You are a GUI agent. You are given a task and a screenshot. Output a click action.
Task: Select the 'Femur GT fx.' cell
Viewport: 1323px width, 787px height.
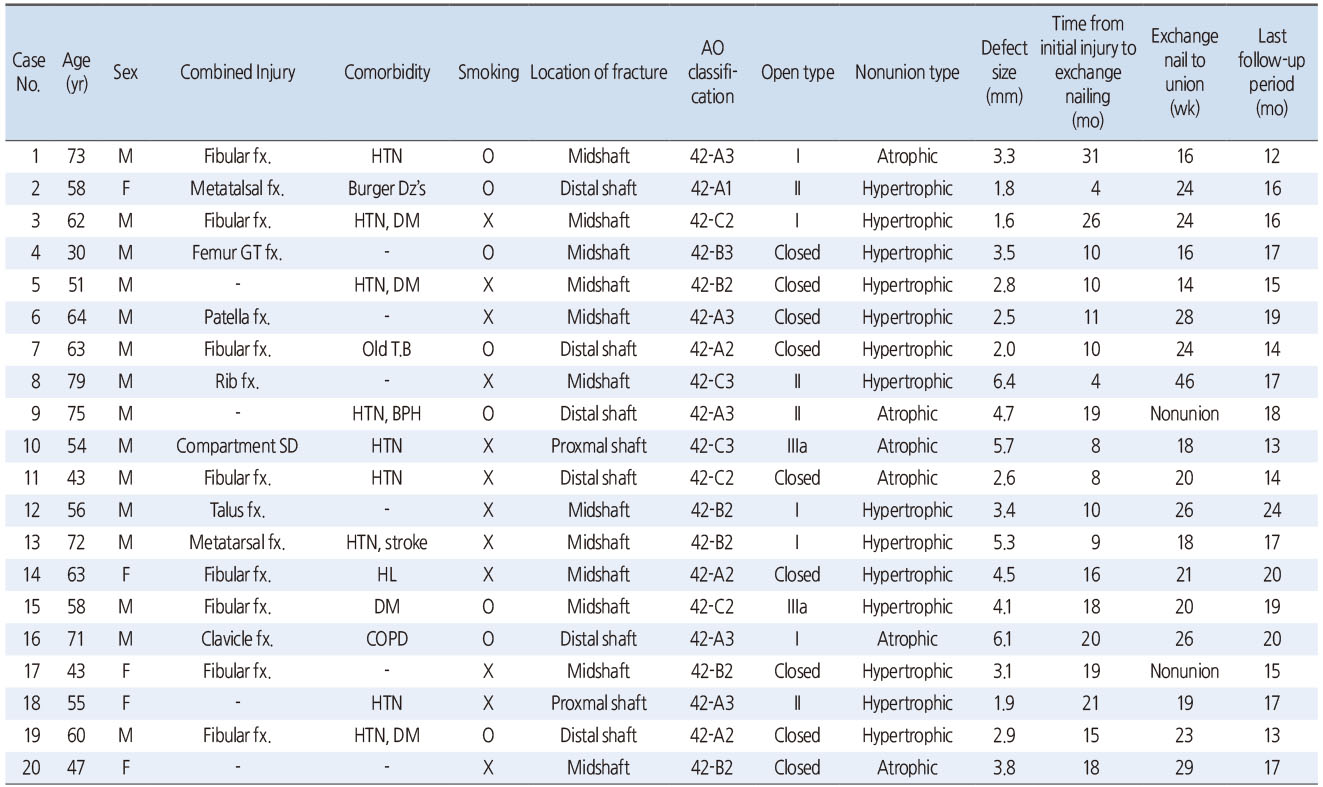(x=237, y=253)
